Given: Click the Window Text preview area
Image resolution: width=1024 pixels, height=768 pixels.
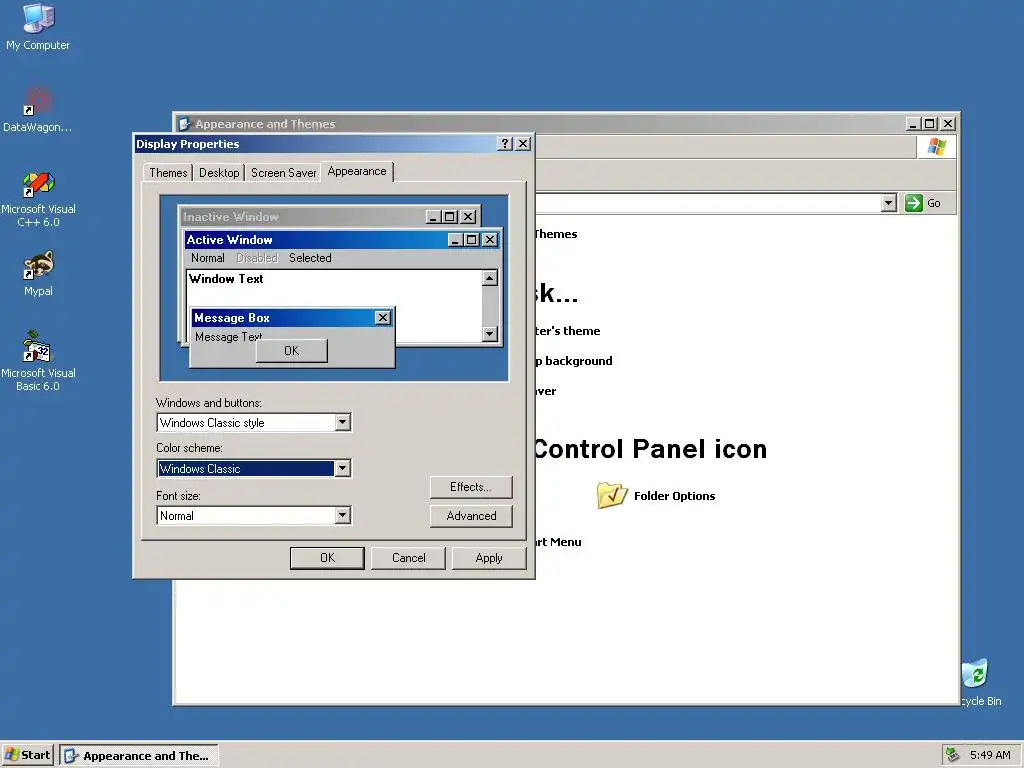Looking at the screenshot, I should [x=334, y=288].
